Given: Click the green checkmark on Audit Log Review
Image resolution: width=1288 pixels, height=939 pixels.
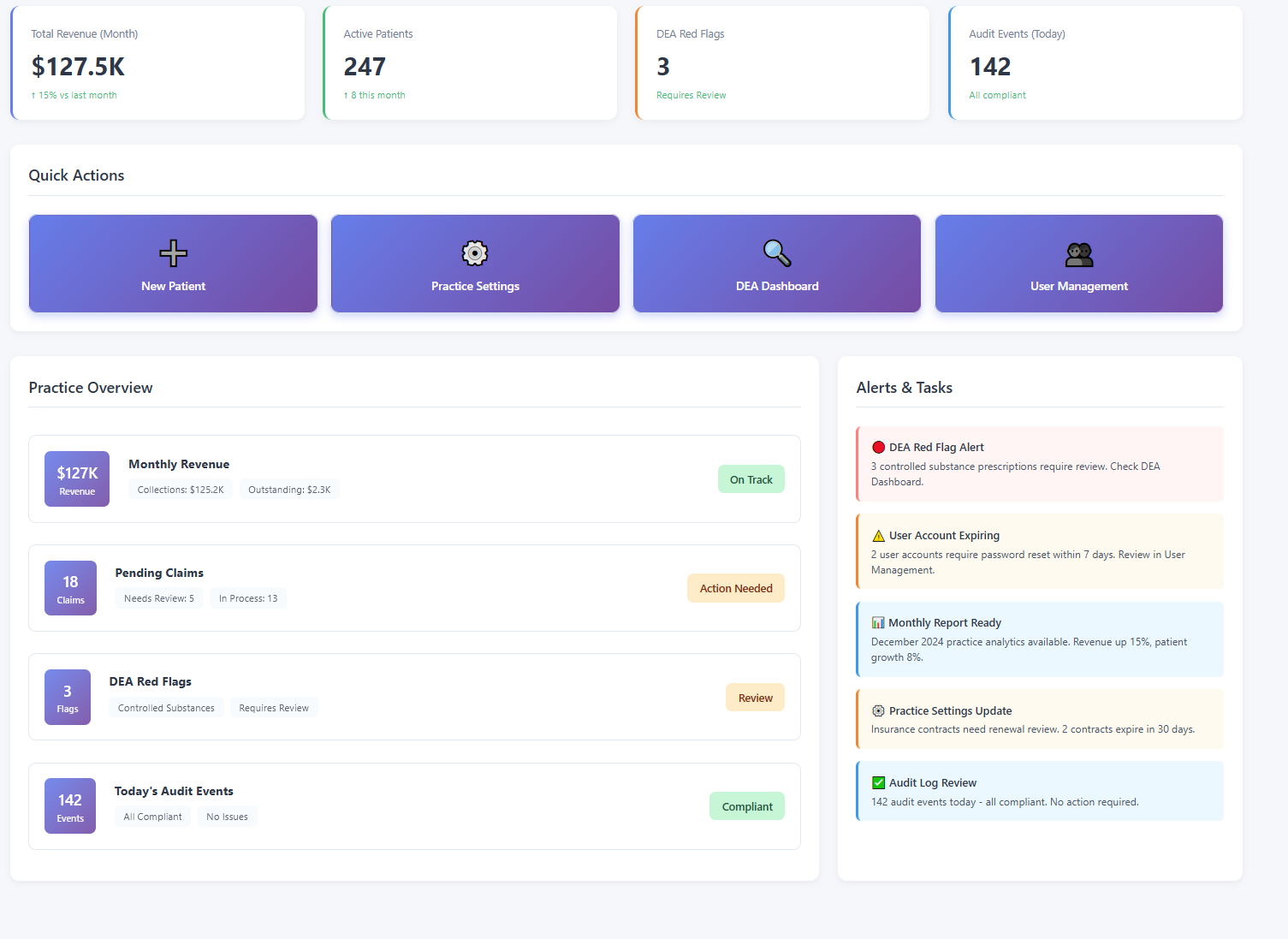Looking at the screenshot, I should [x=878, y=782].
